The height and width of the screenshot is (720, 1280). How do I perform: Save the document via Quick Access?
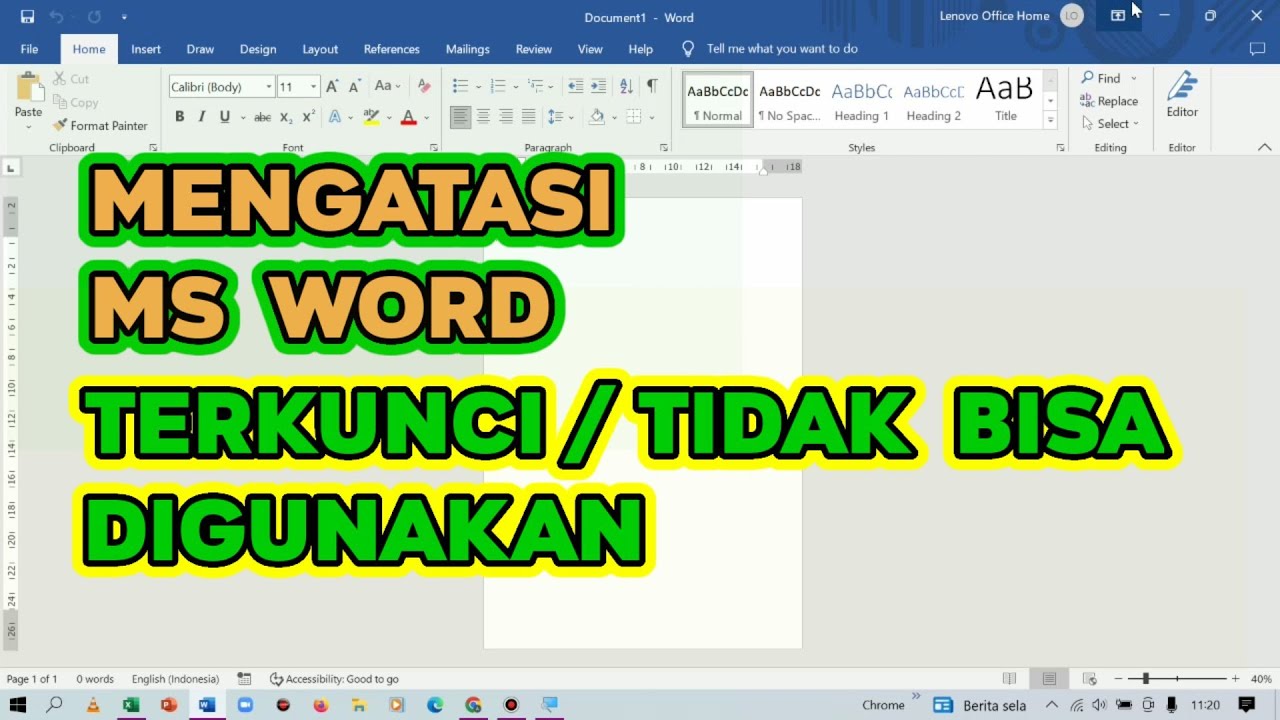pyautogui.click(x=27, y=17)
